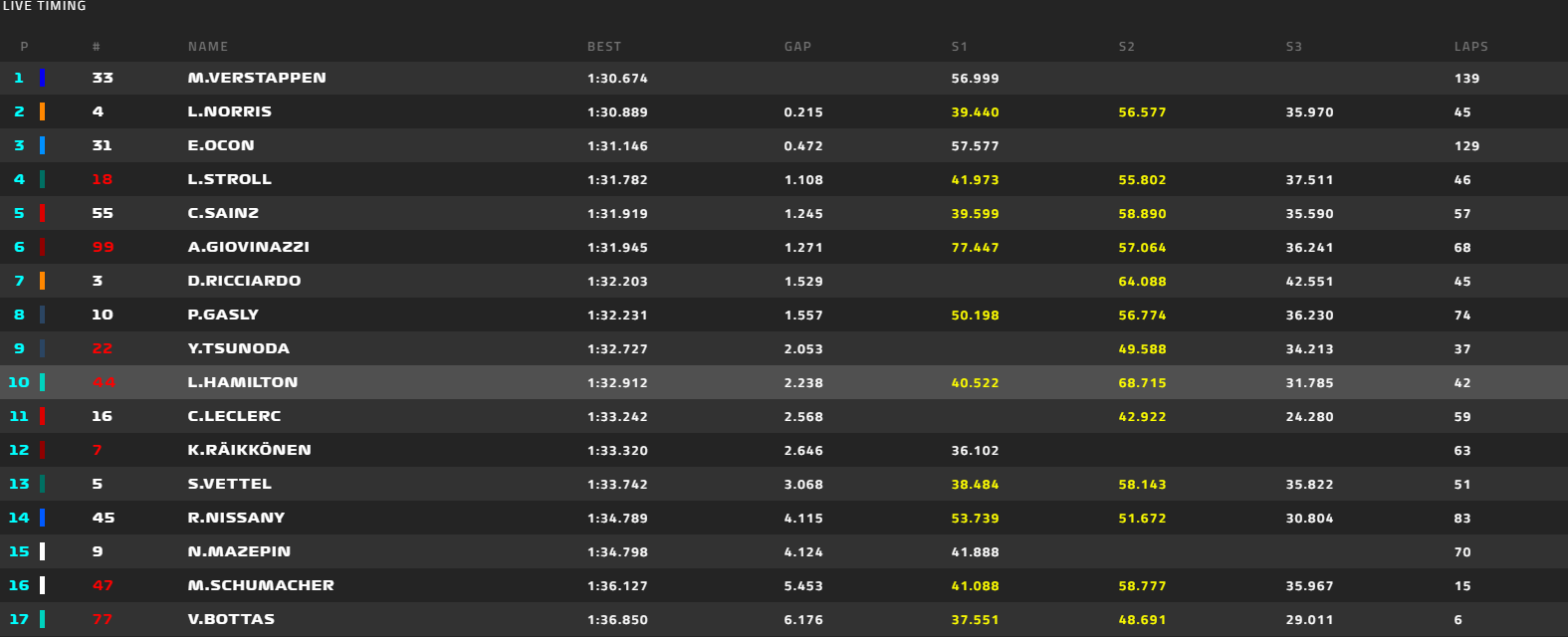Select the NAME column header
The width and height of the screenshot is (1568, 637).
[x=208, y=47]
